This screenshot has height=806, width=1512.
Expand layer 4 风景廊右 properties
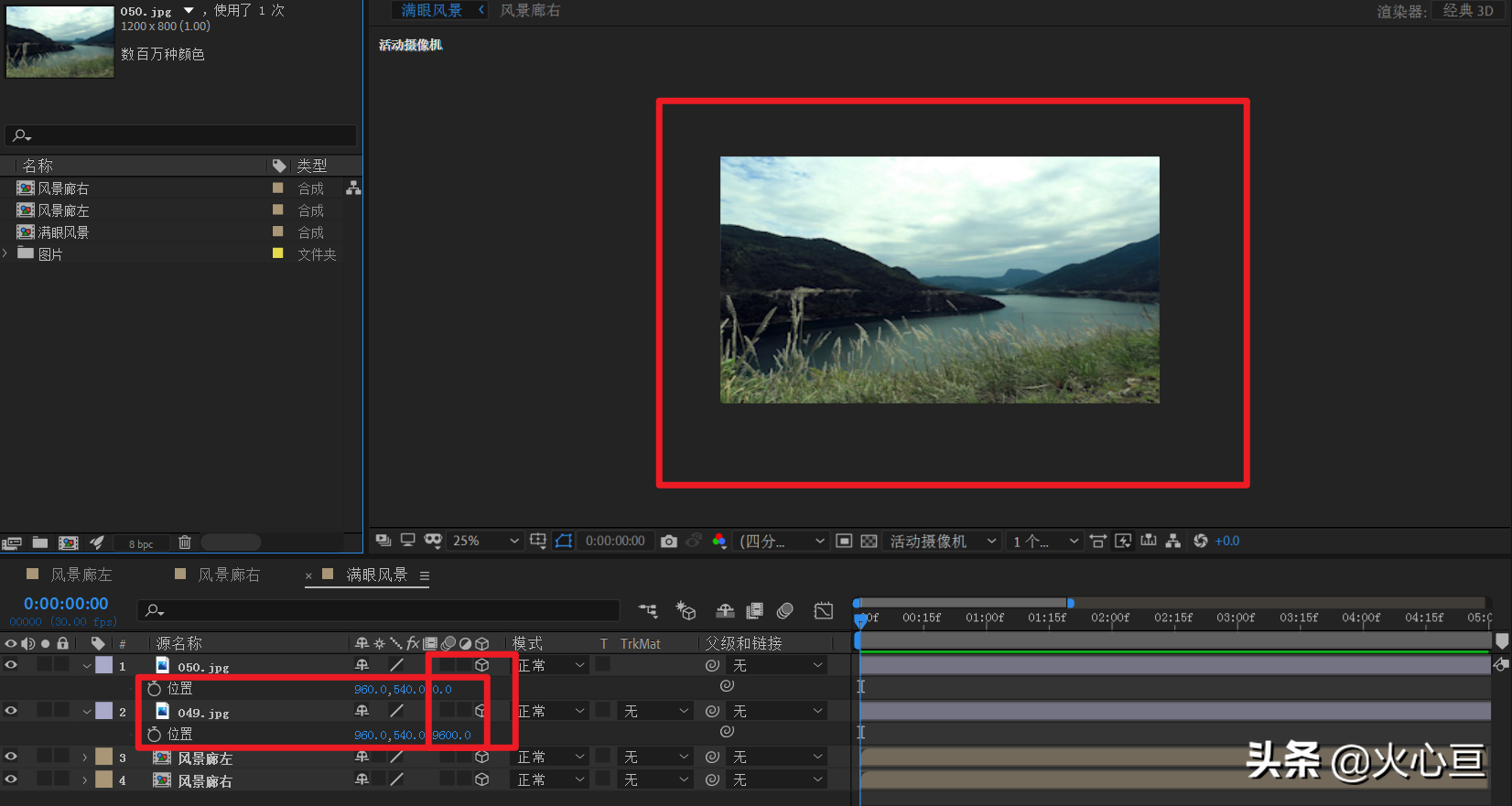(85, 779)
